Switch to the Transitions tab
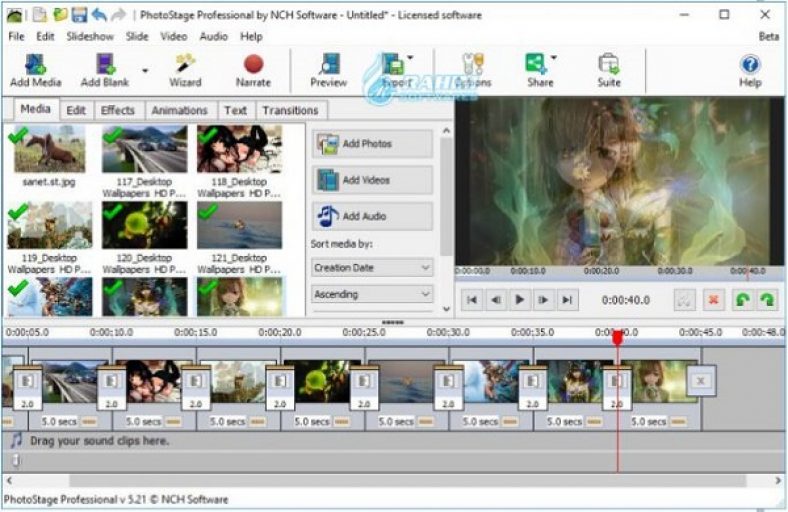Screen dimensions: 788x512 (x=289, y=110)
